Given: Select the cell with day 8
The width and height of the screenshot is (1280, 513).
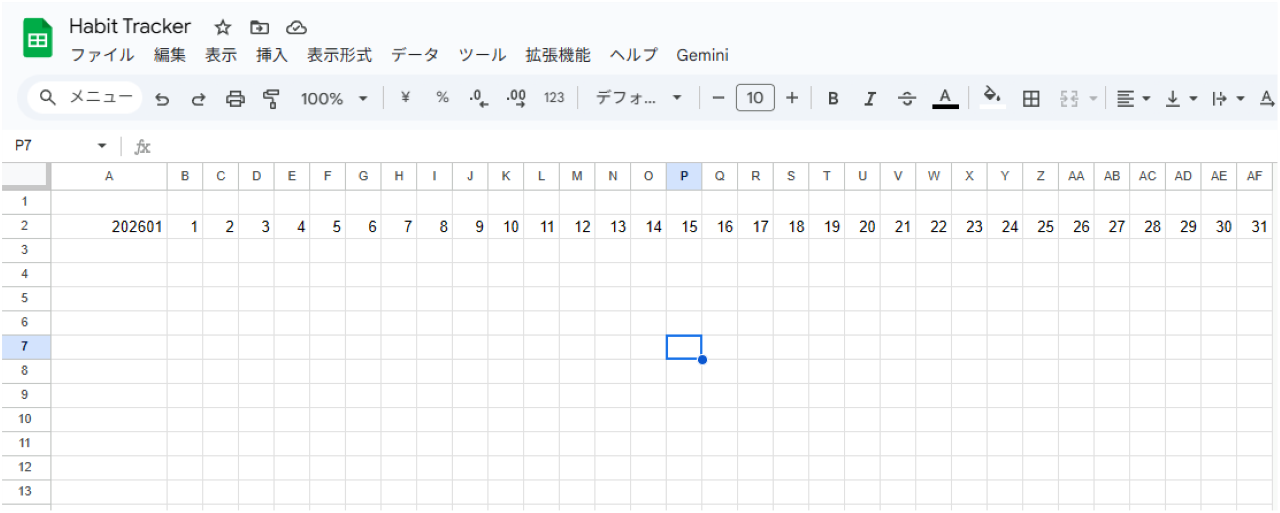Looking at the screenshot, I should tap(435, 227).
